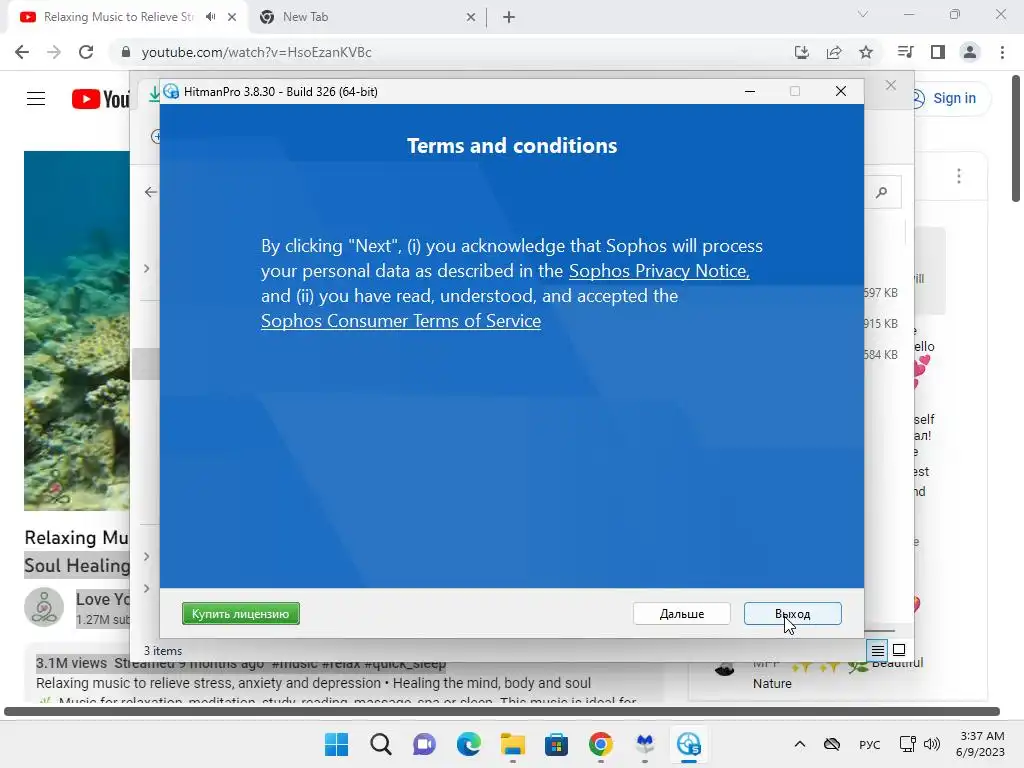Open Microsoft Edge from taskbar
This screenshot has width=1024, height=768.
(x=469, y=744)
